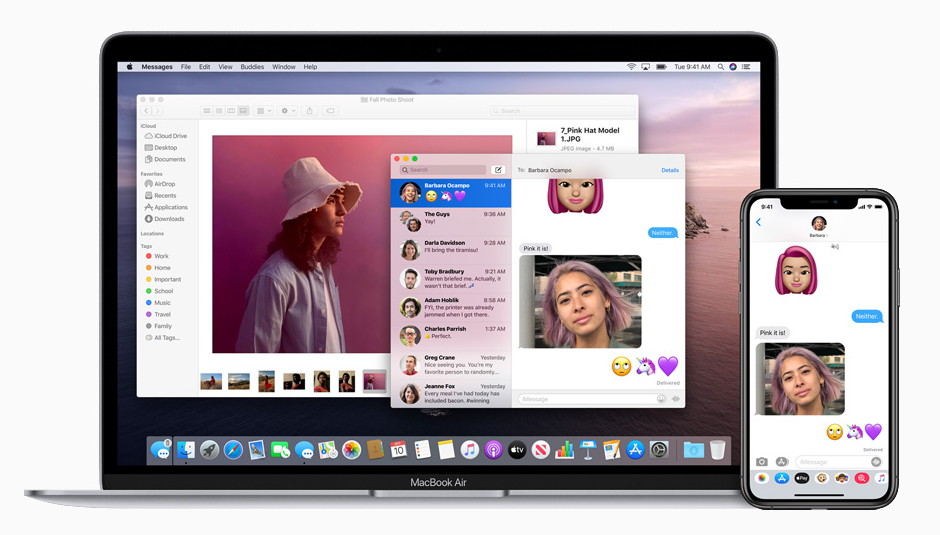Open the Edit menu
Screen dimensions: 940x535
pyautogui.click(x=204, y=67)
